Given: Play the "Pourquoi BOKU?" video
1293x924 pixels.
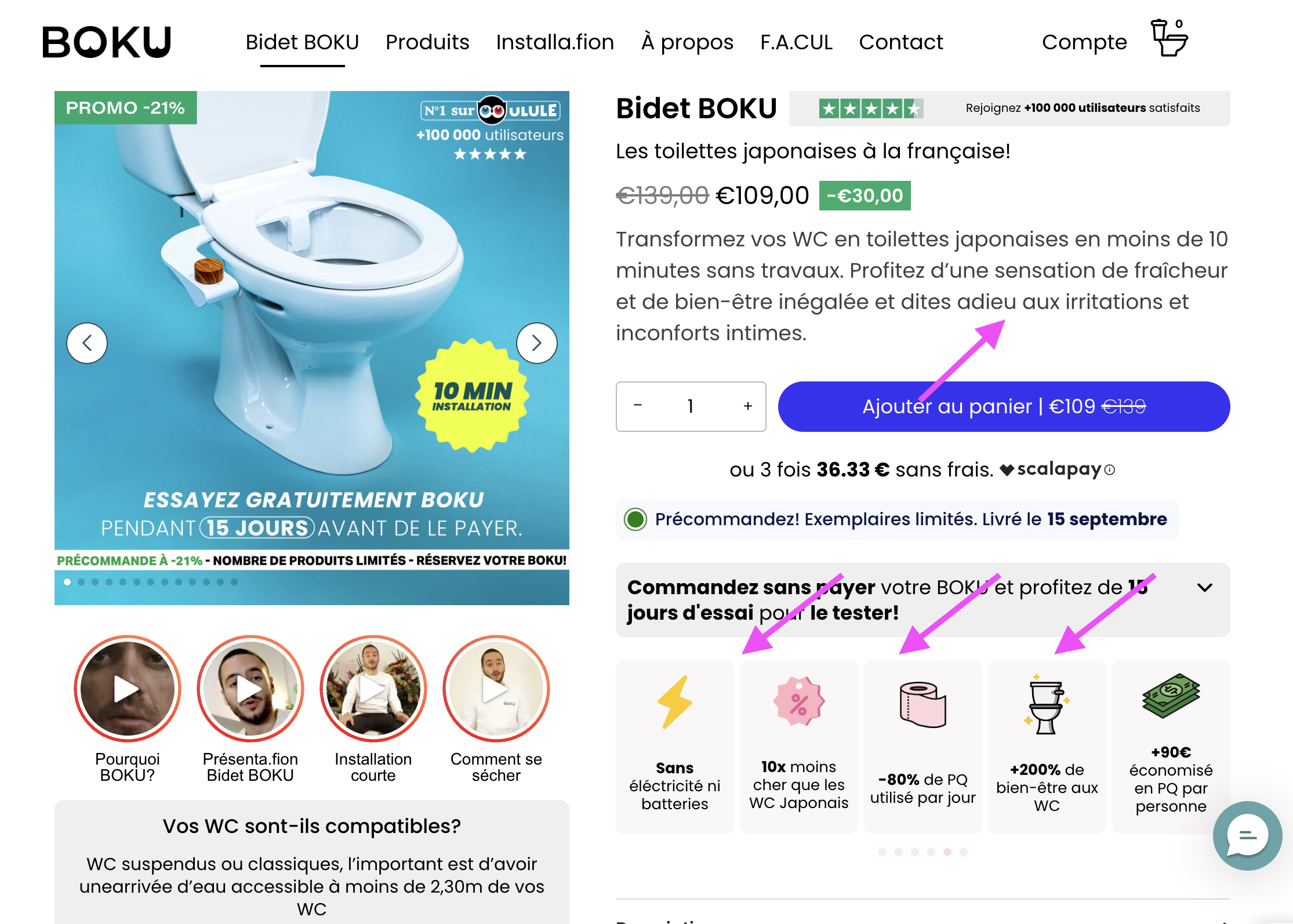Looking at the screenshot, I should point(128,689).
